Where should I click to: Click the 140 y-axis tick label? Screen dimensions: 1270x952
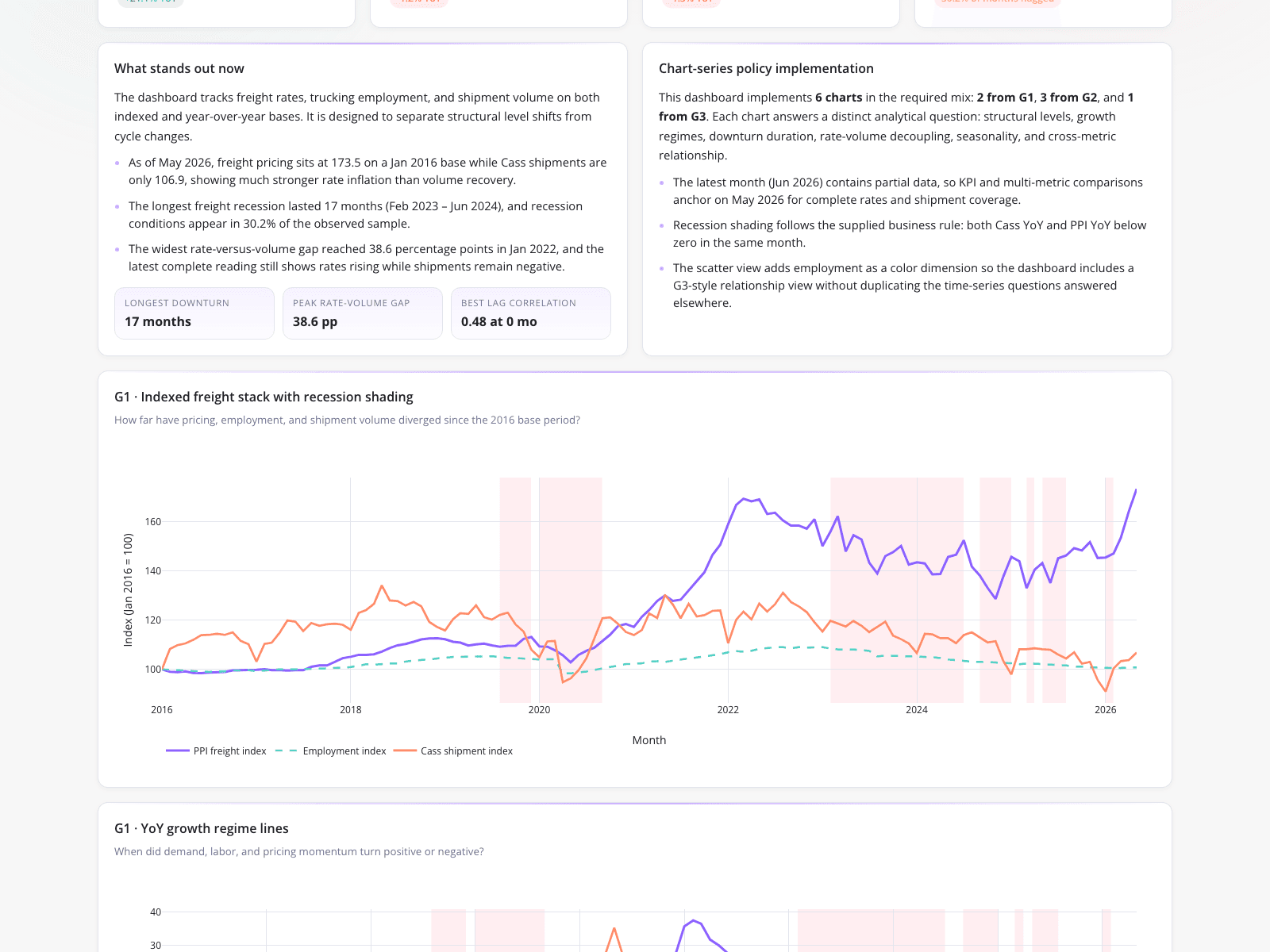click(x=153, y=571)
